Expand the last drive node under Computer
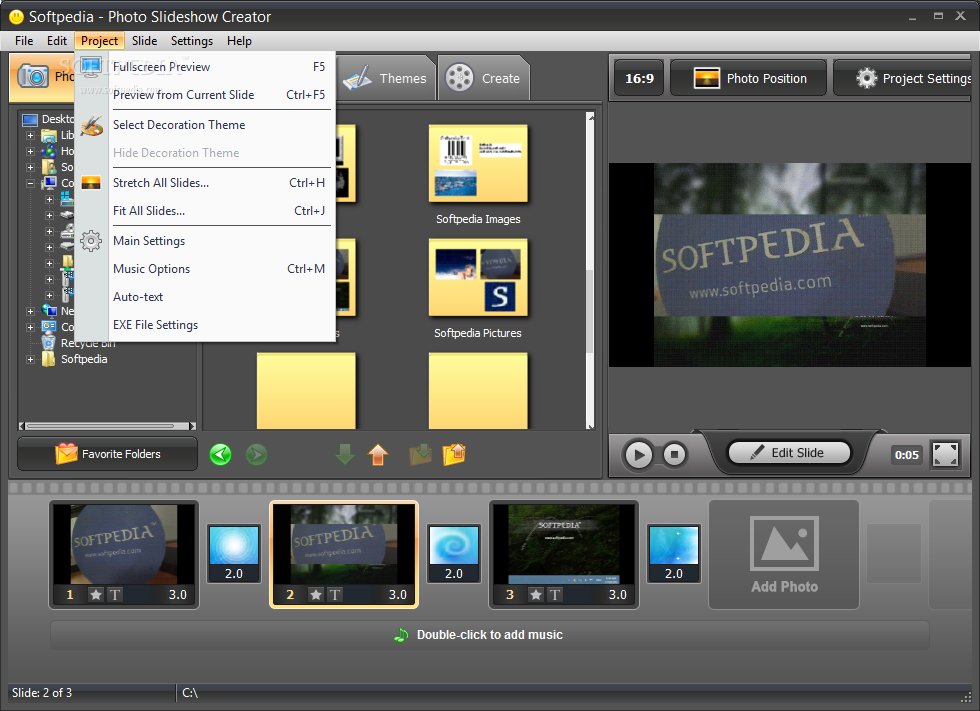The height and width of the screenshot is (711, 980). [49, 295]
